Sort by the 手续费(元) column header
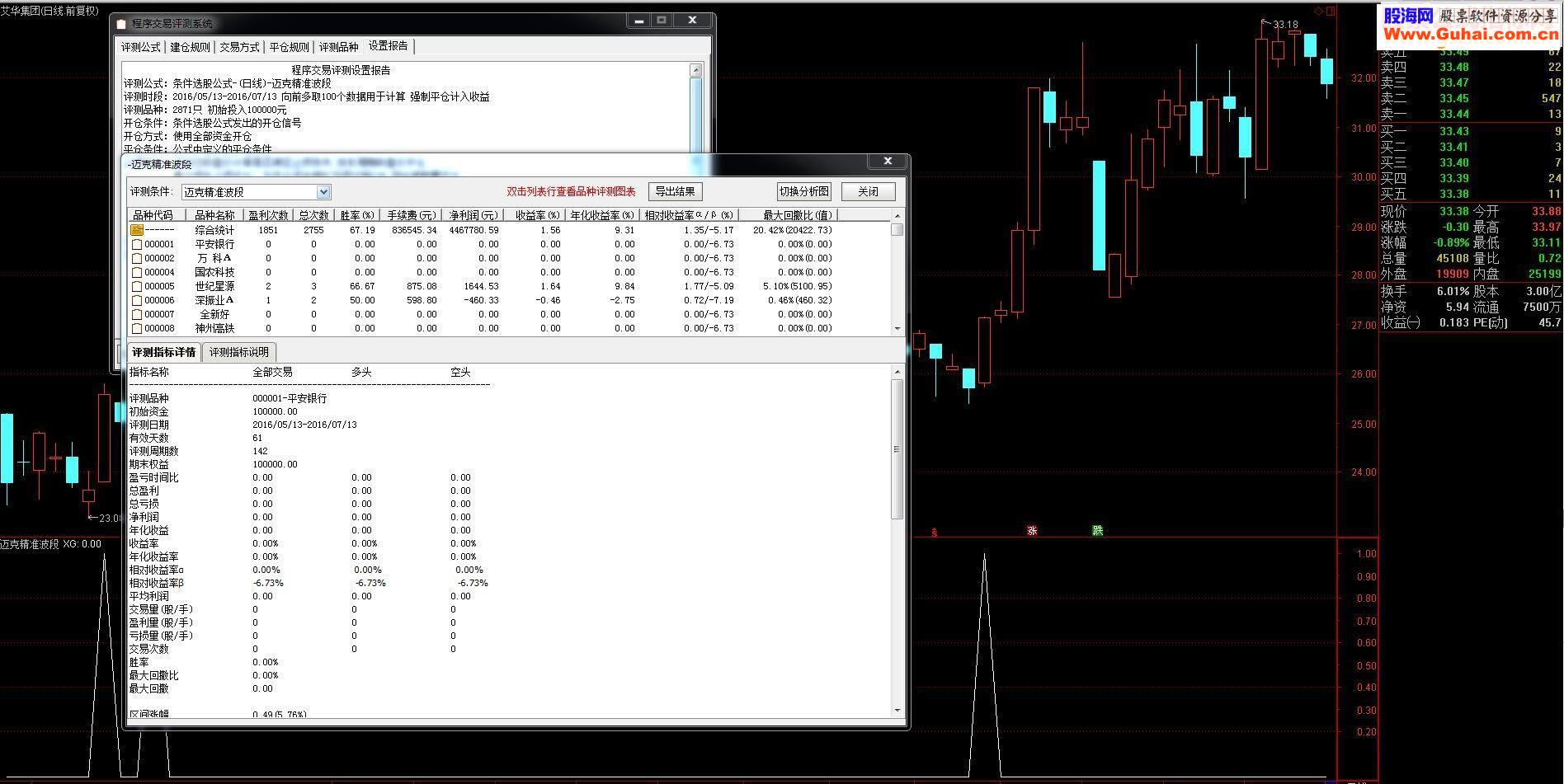The height and width of the screenshot is (784, 1564). coord(412,215)
